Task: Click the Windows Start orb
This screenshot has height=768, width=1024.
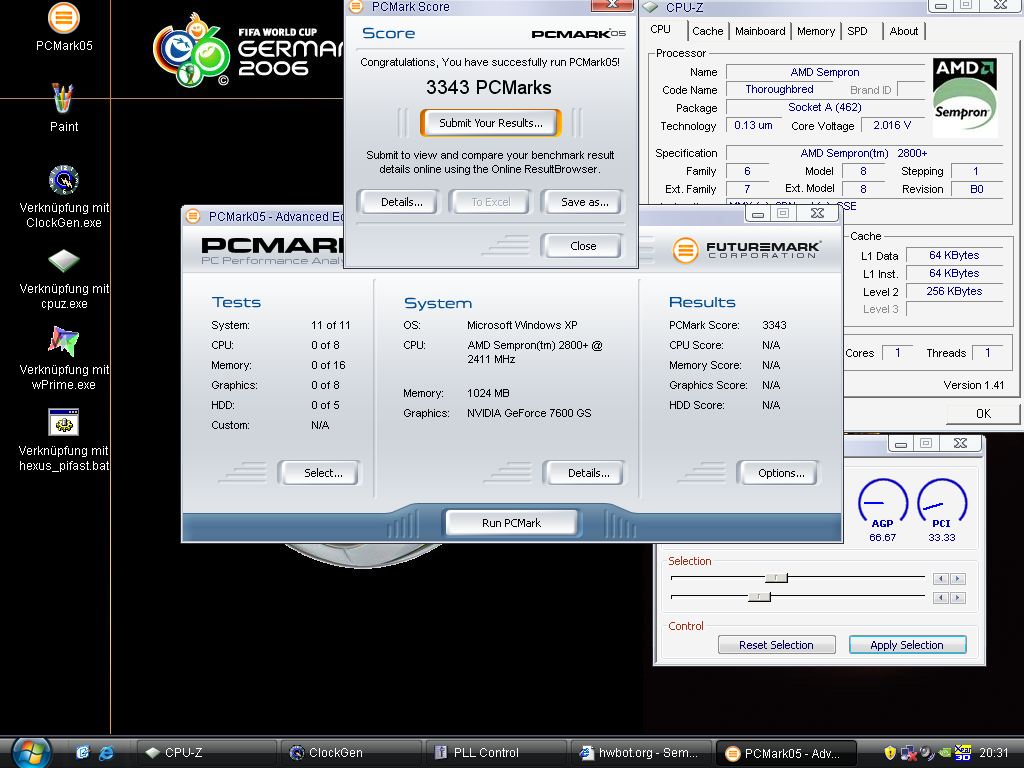Action: pos(31,753)
